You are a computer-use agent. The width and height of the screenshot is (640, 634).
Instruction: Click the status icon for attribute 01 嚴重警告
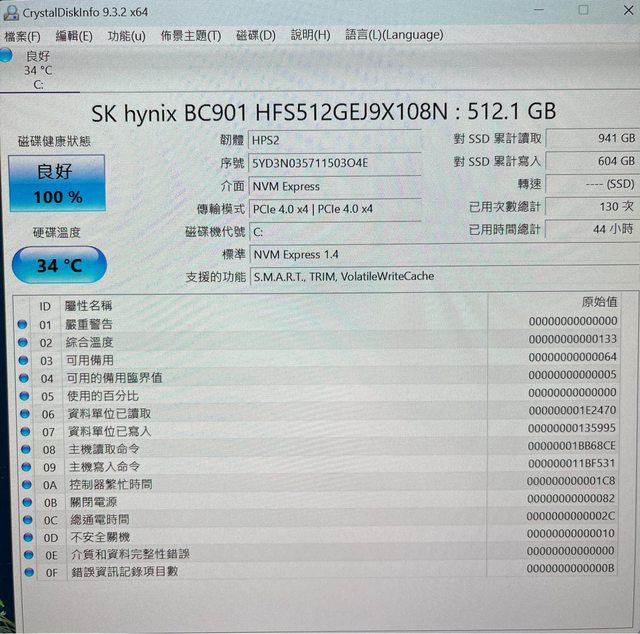(x=23, y=324)
